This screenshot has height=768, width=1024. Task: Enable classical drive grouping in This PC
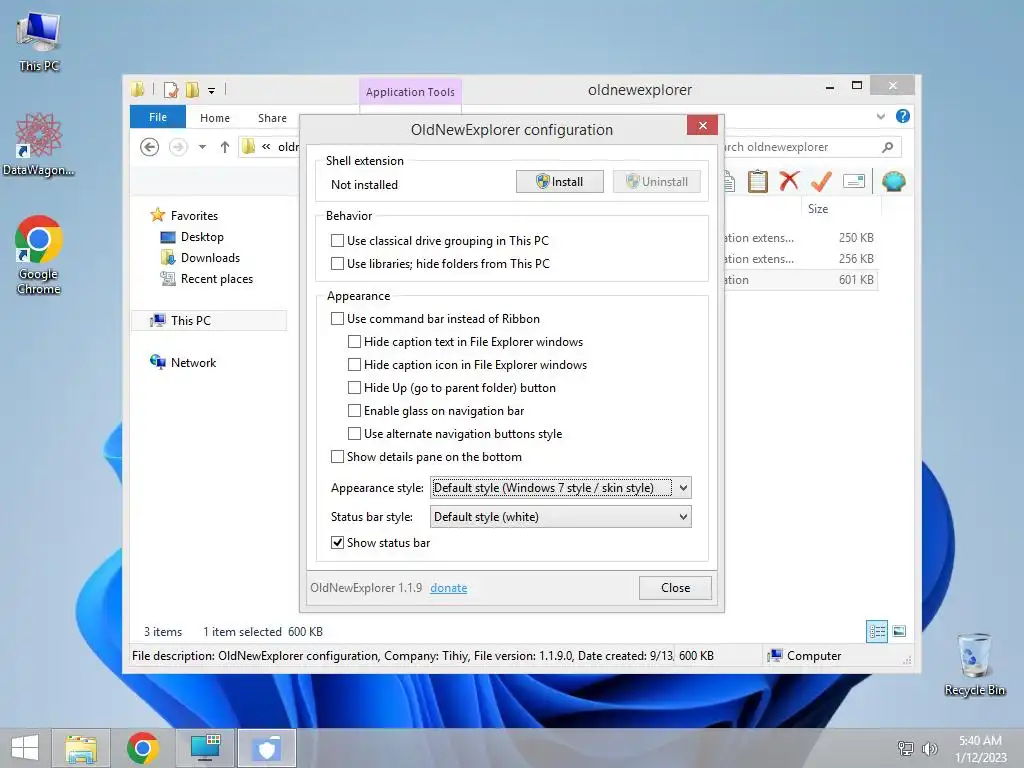point(337,241)
